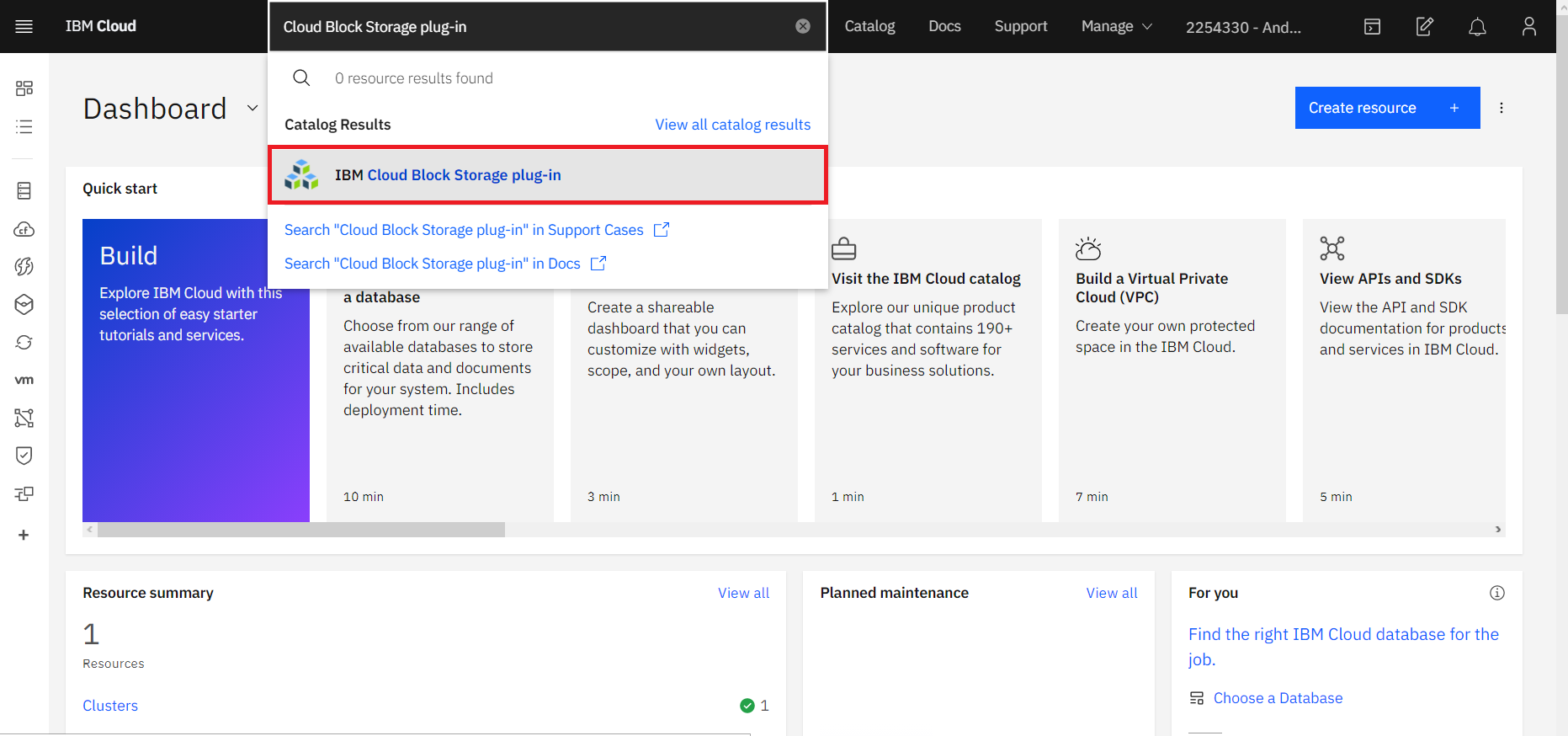The height and width of the screenshot is (736, 1568).
Task: Open the cost estimator edit icon
Action: click(x=1424, y=26)
